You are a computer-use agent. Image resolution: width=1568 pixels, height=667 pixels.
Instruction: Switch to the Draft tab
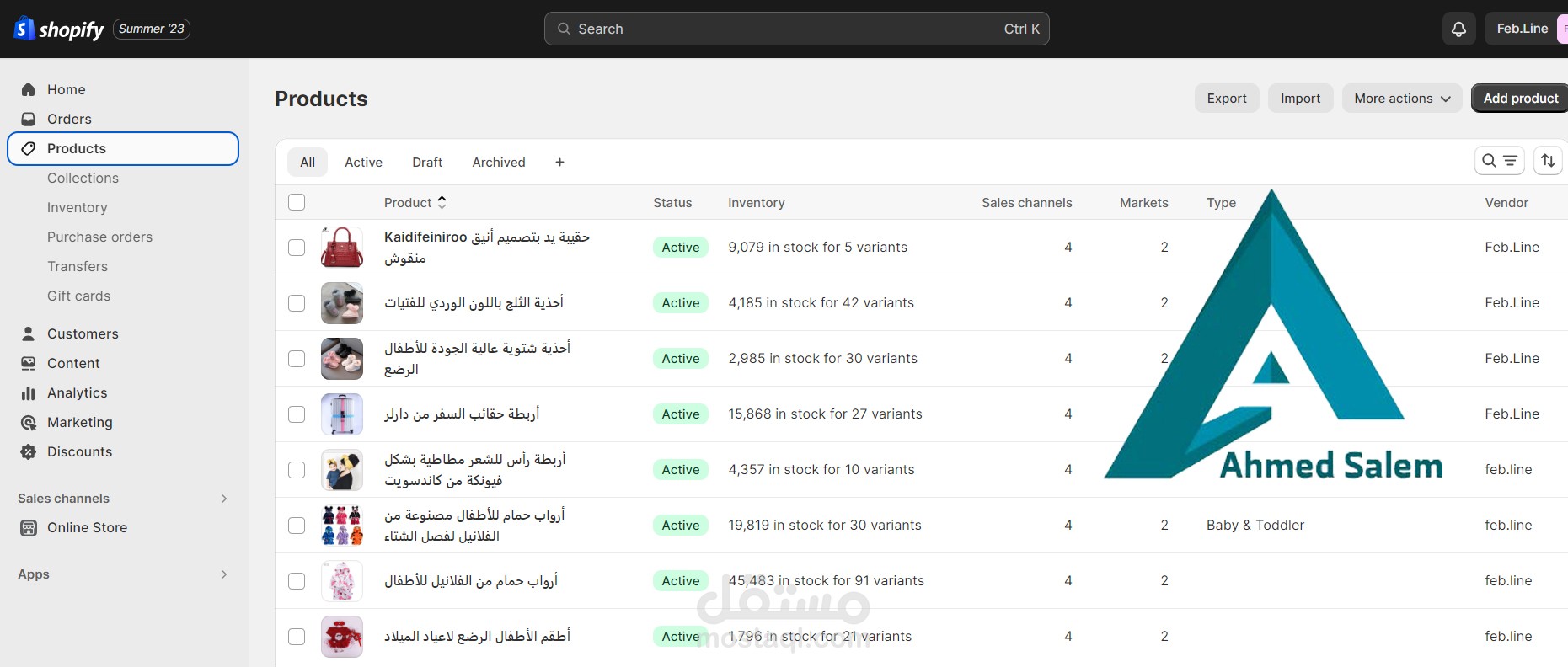(427, 162)
